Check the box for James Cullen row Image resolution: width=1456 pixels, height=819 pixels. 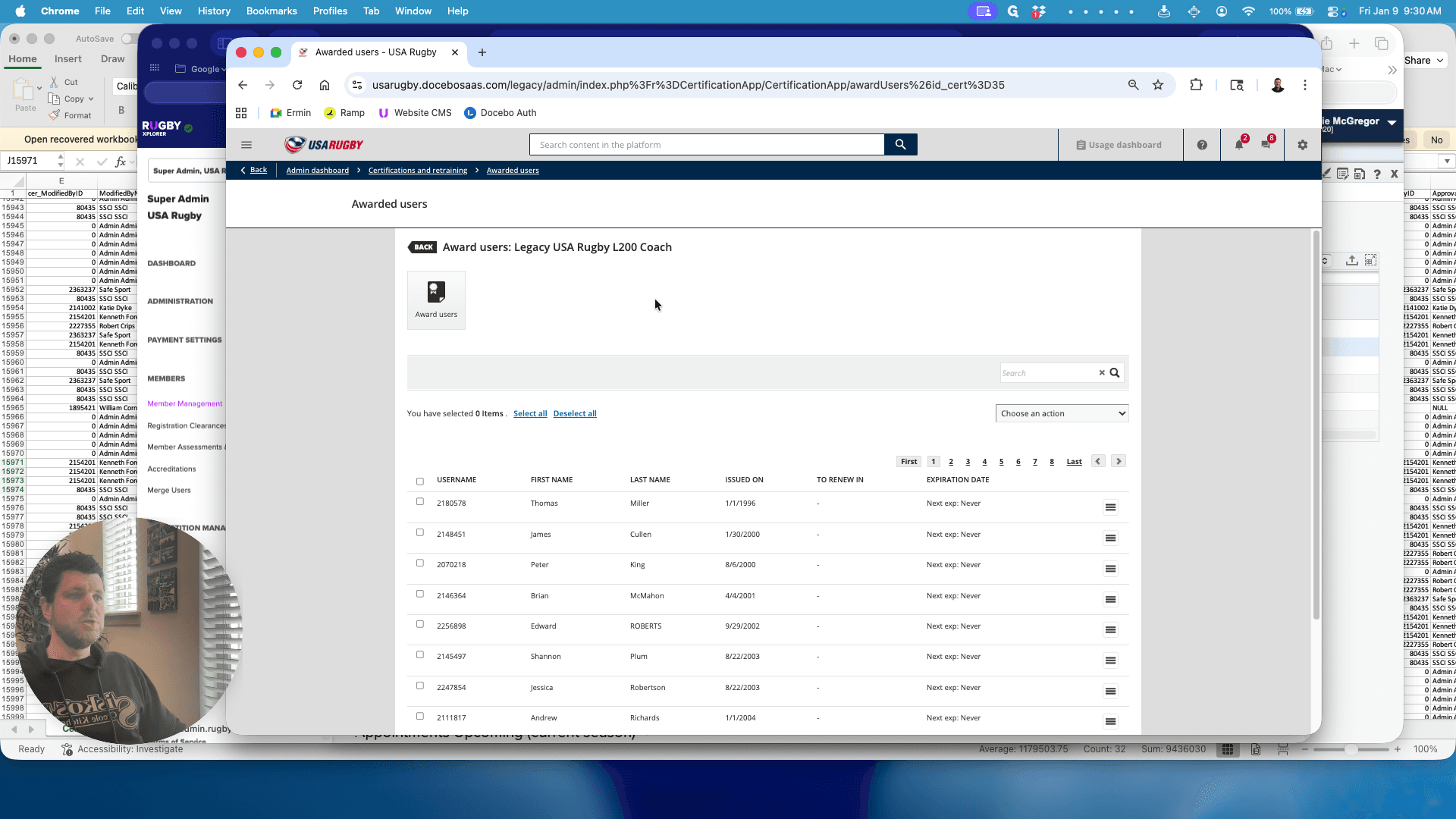420,533
